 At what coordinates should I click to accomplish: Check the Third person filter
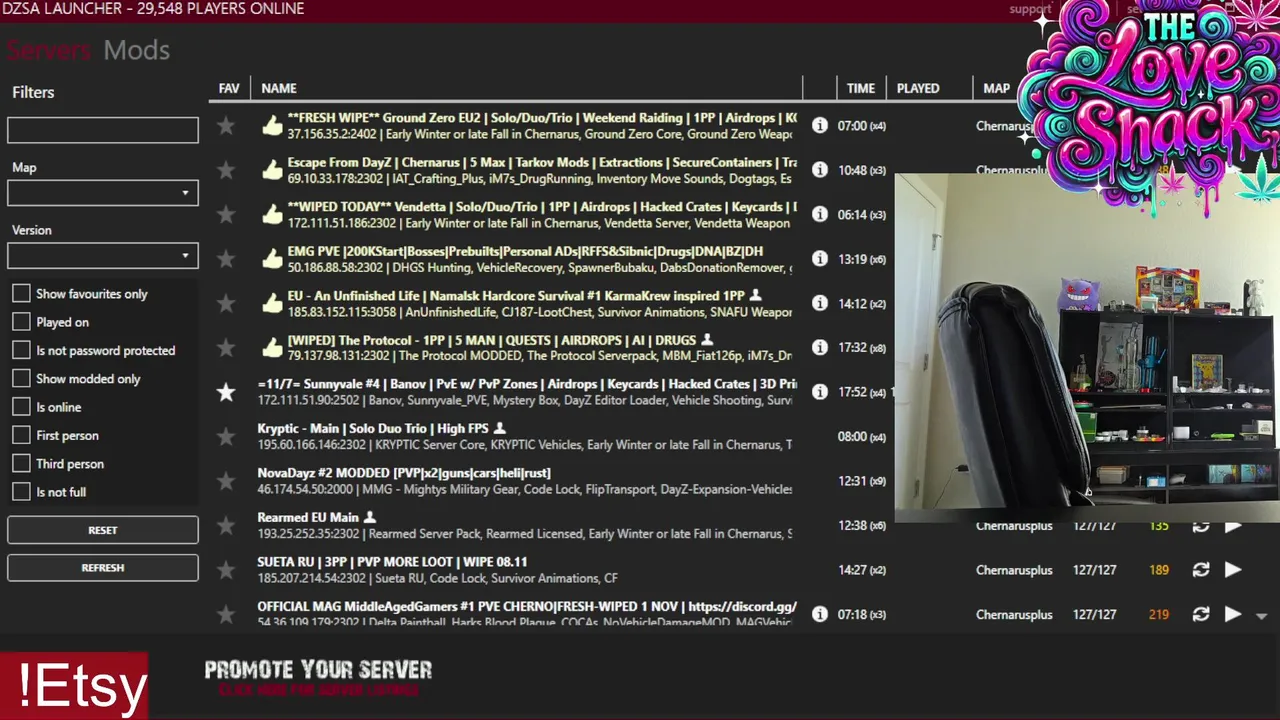[x=21, y=464]
